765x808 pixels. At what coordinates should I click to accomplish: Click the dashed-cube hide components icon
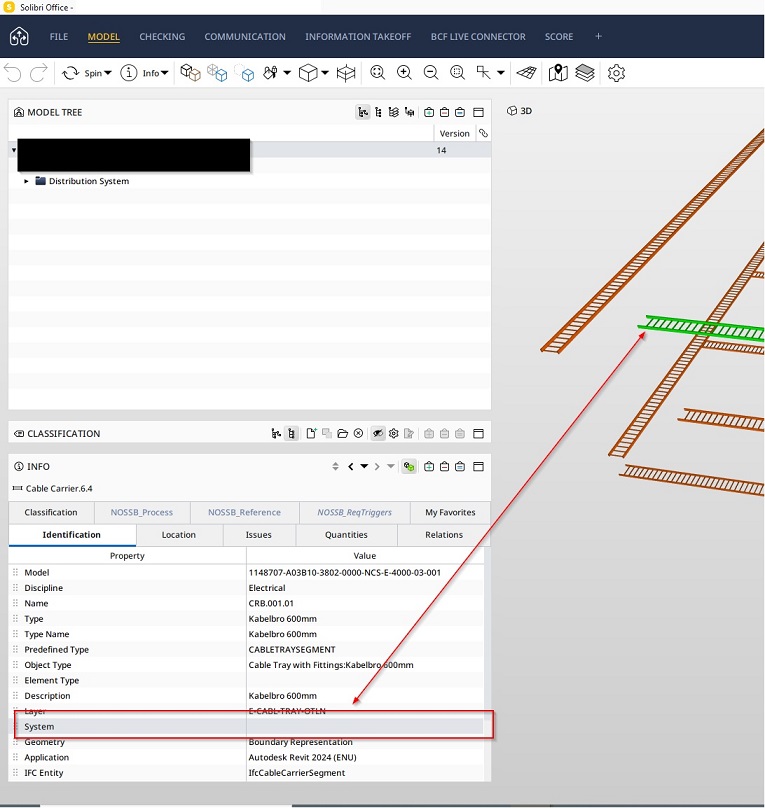click(244, 73)
